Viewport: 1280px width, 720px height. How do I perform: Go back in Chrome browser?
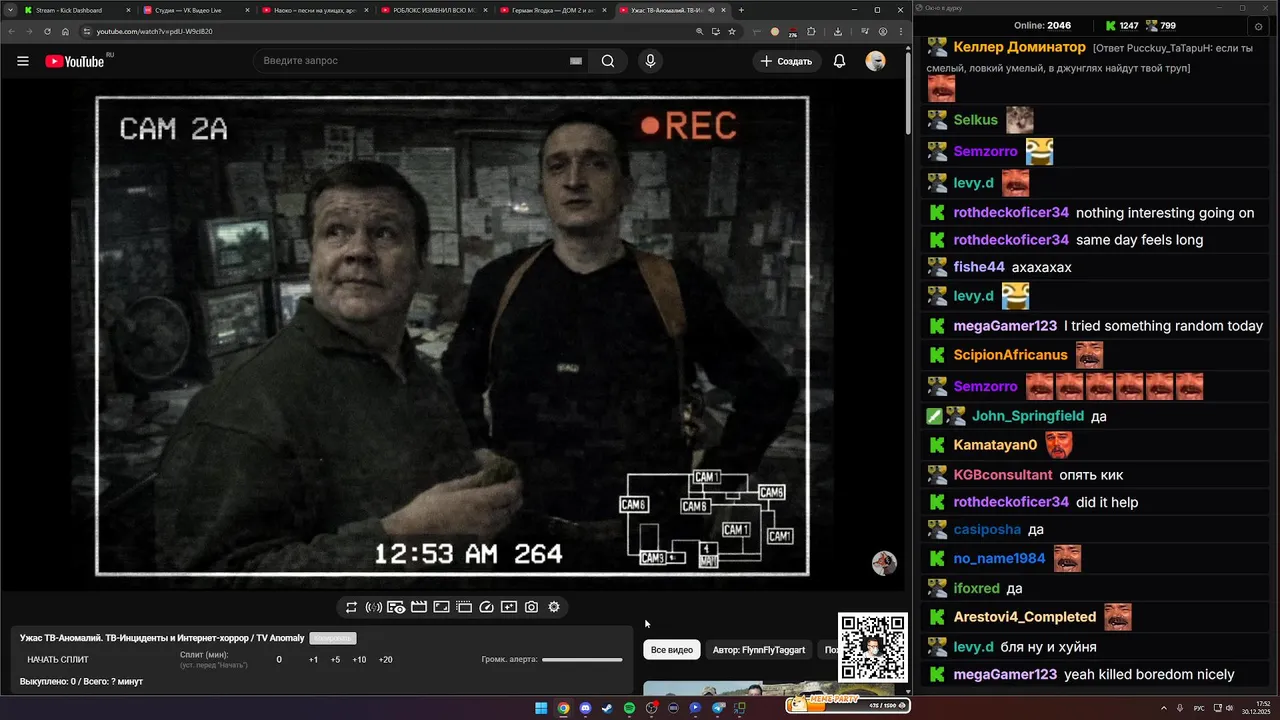[x=10, y=31]
